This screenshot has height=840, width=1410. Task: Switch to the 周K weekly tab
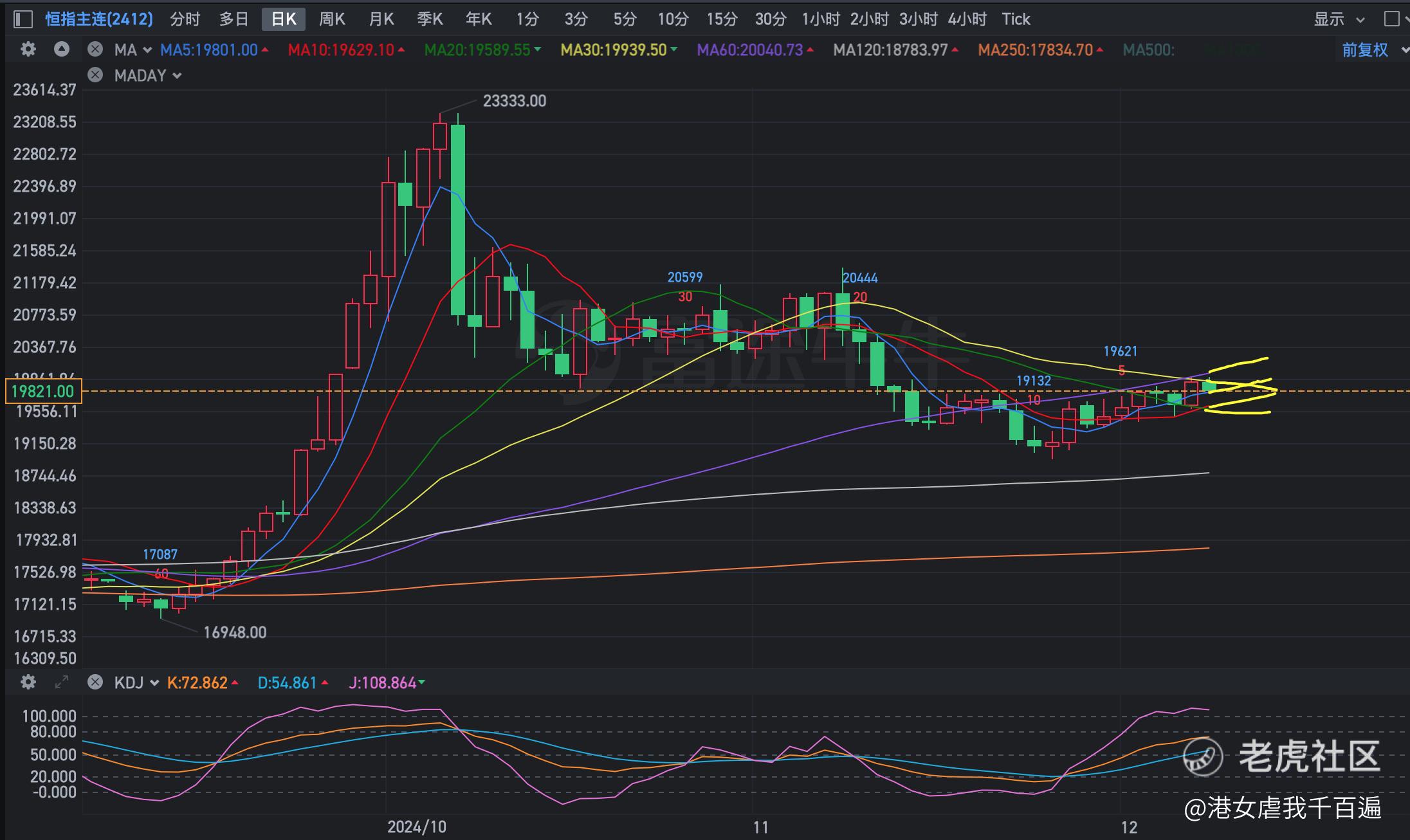pos(332,19)
